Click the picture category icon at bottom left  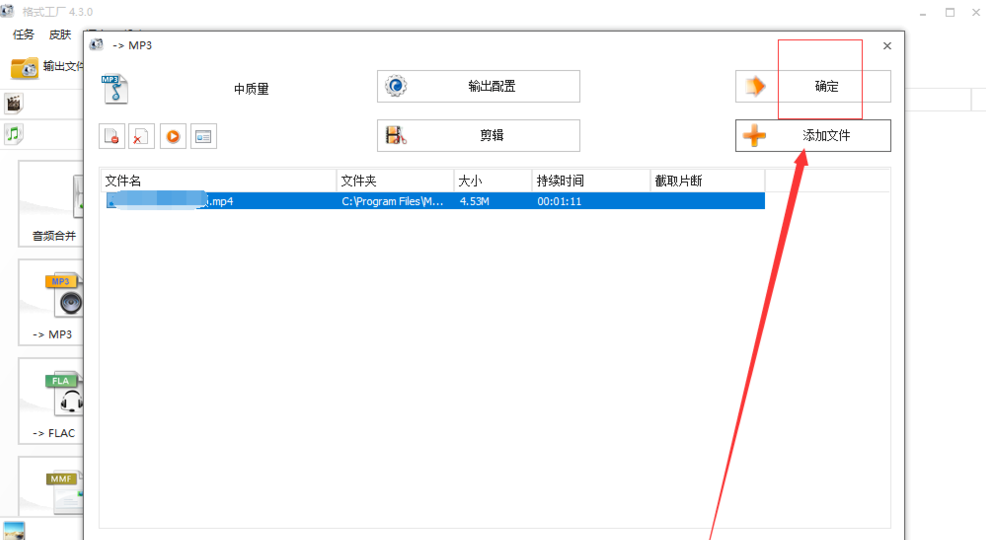pyautogui.click(x=14, y=531)
